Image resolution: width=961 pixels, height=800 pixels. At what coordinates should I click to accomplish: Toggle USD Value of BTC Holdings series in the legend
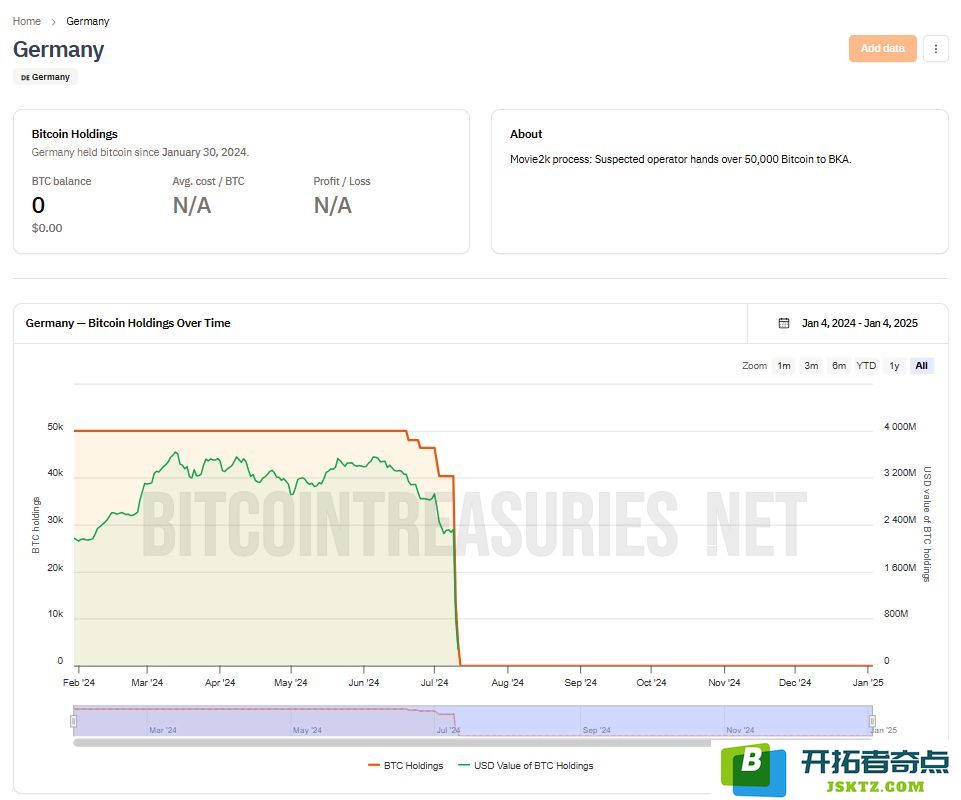(526, 766)
